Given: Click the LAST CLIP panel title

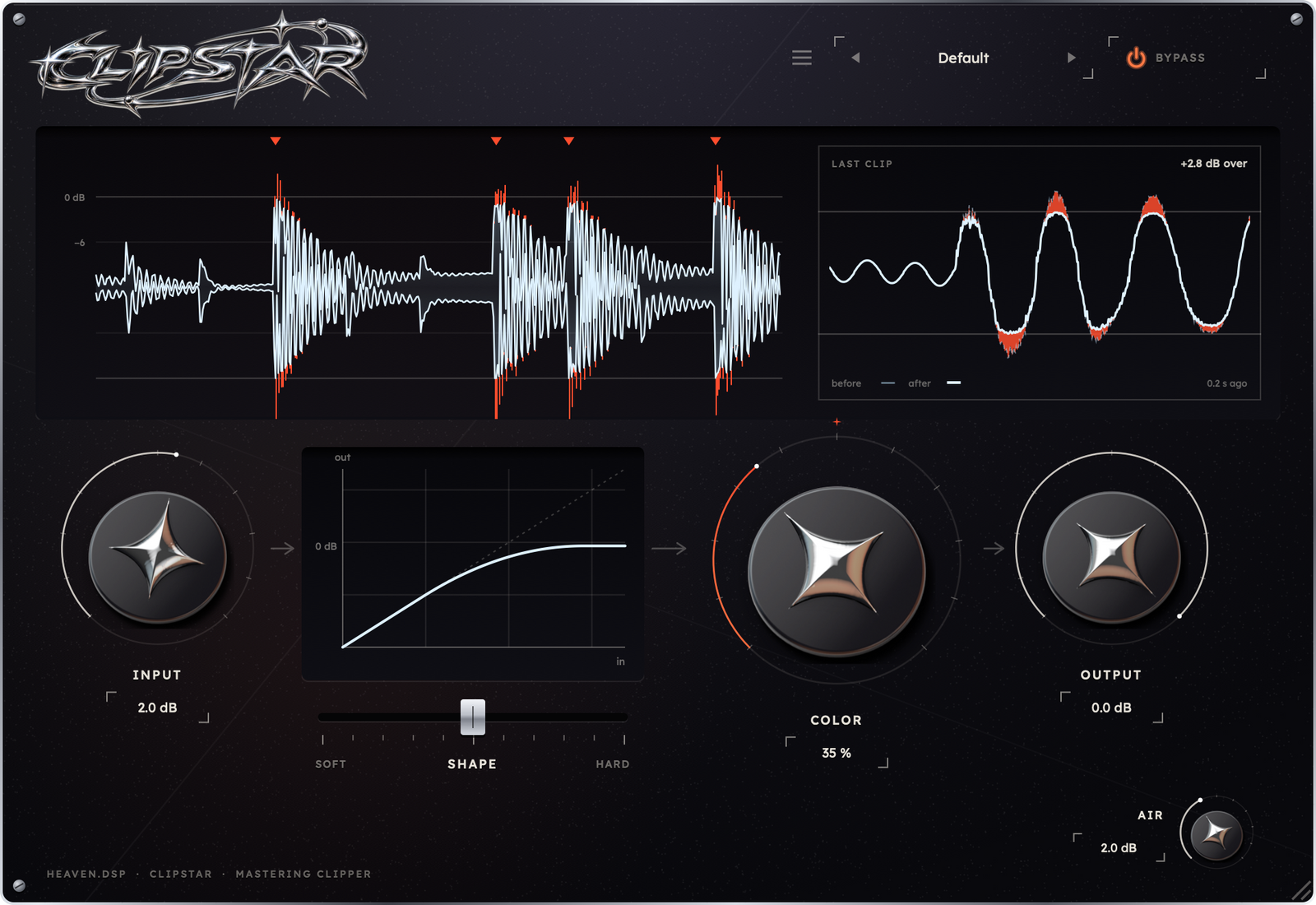Looking at the screenshot, I should pos(861,164).
